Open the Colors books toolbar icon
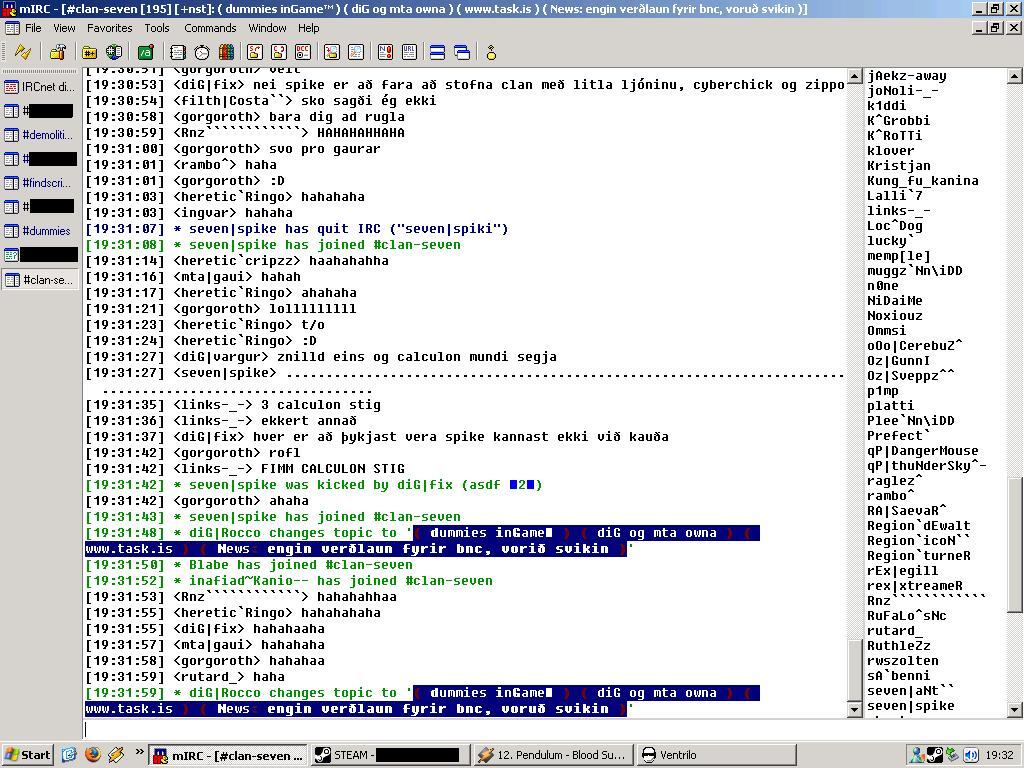Screen dimensions: 1024x768 click(x=226, y=52)
